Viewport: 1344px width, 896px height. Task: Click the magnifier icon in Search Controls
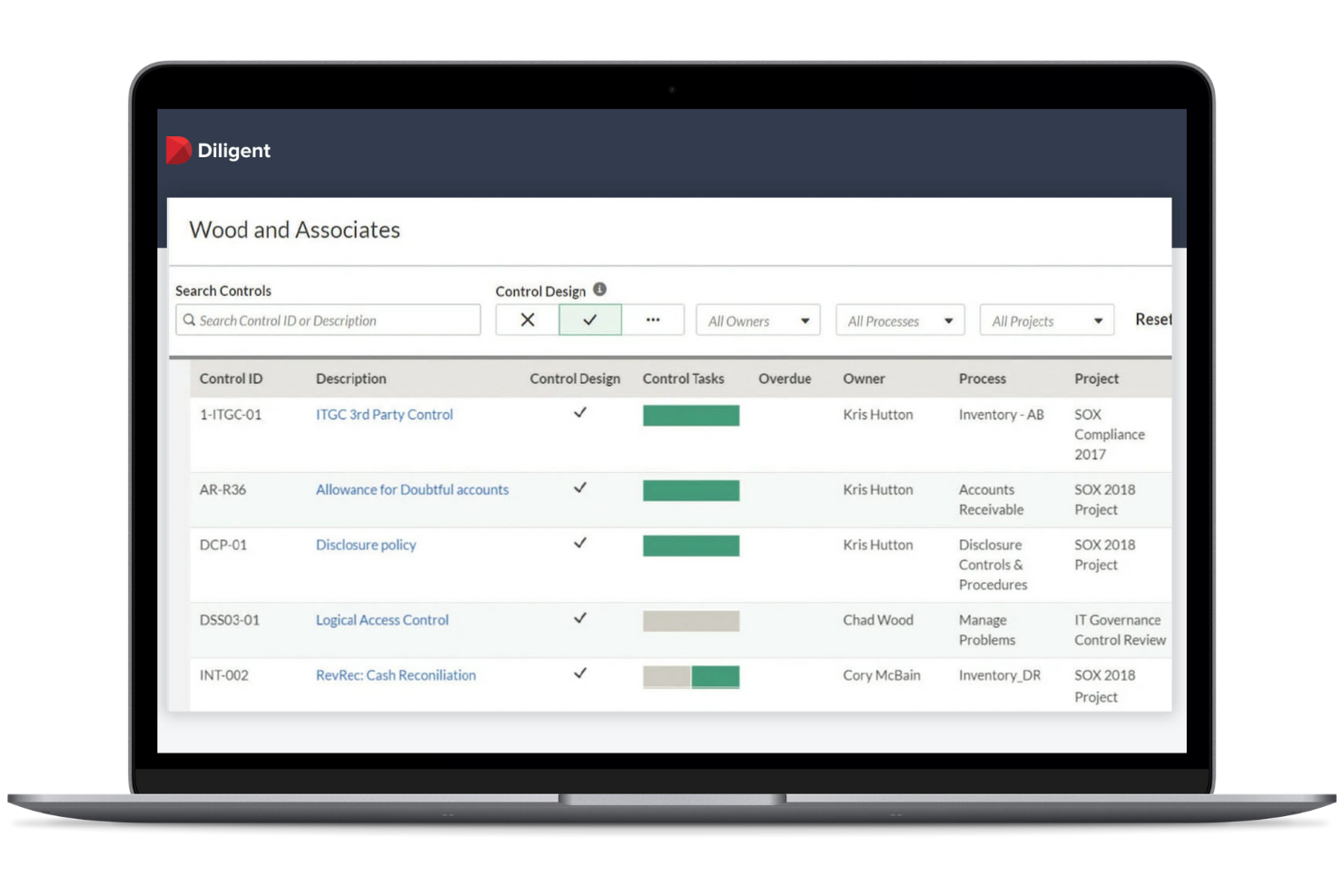[190, 320]
